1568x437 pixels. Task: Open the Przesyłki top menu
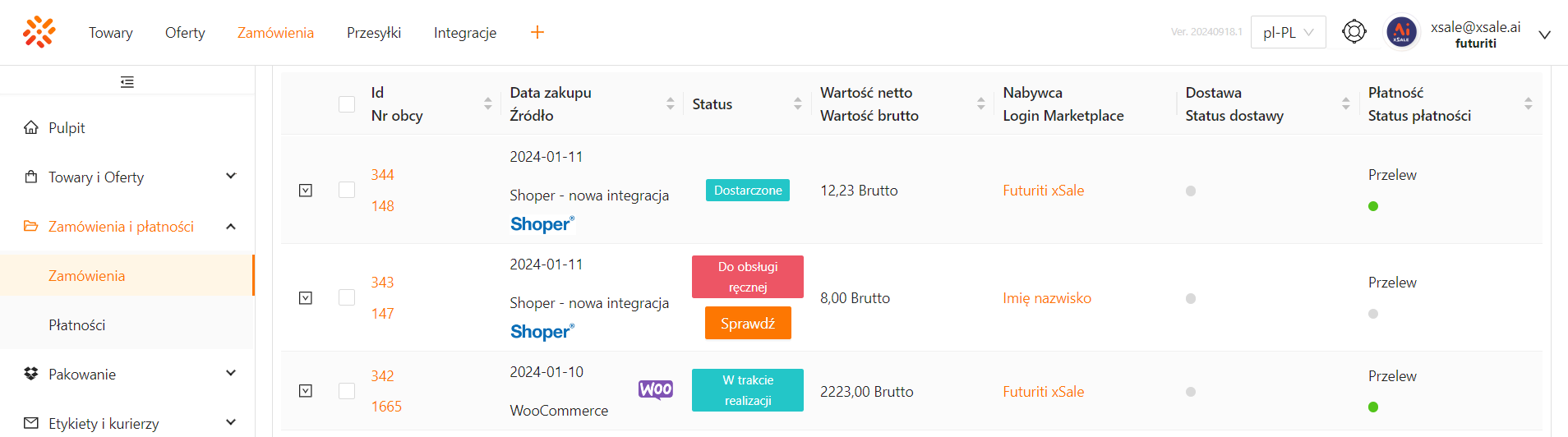[x=373, y=33]
